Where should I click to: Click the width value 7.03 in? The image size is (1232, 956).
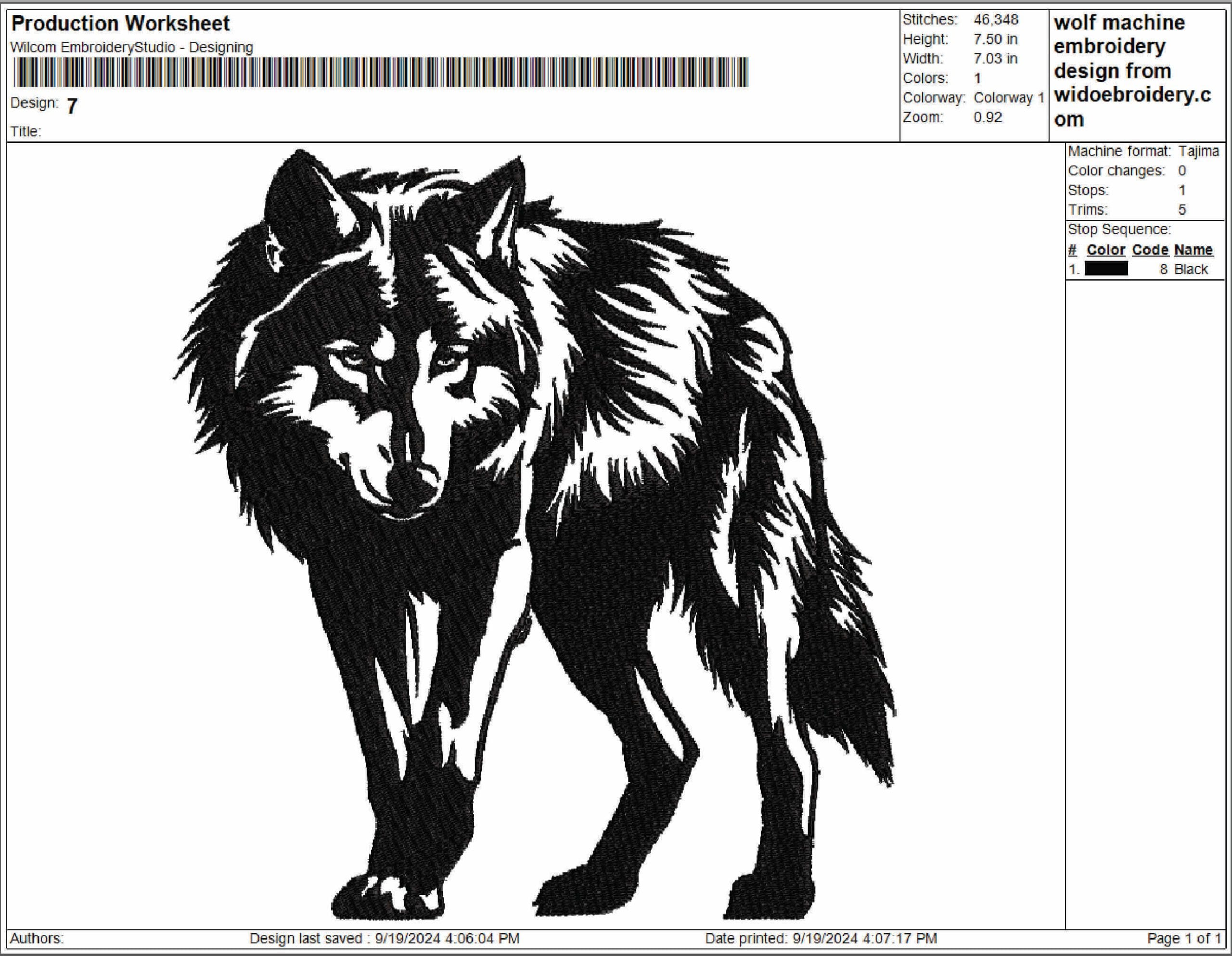coord(995,59)
